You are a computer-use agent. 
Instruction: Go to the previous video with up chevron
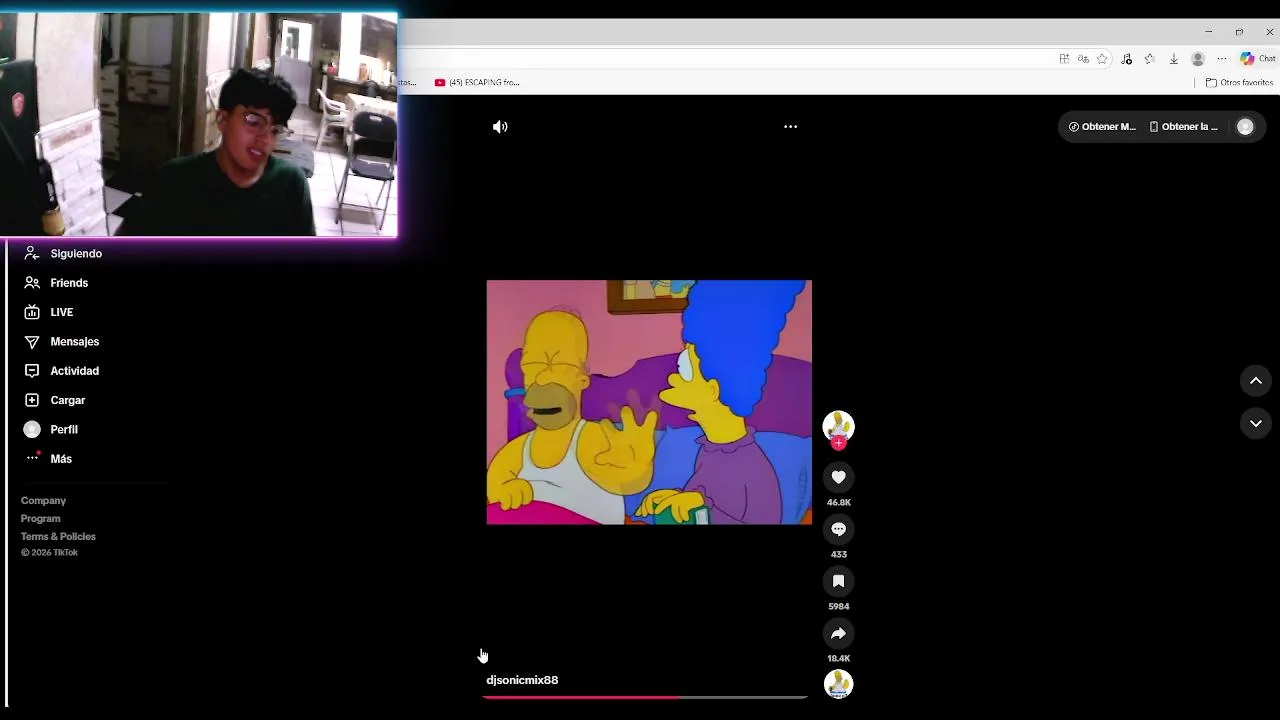[1256, 381]
